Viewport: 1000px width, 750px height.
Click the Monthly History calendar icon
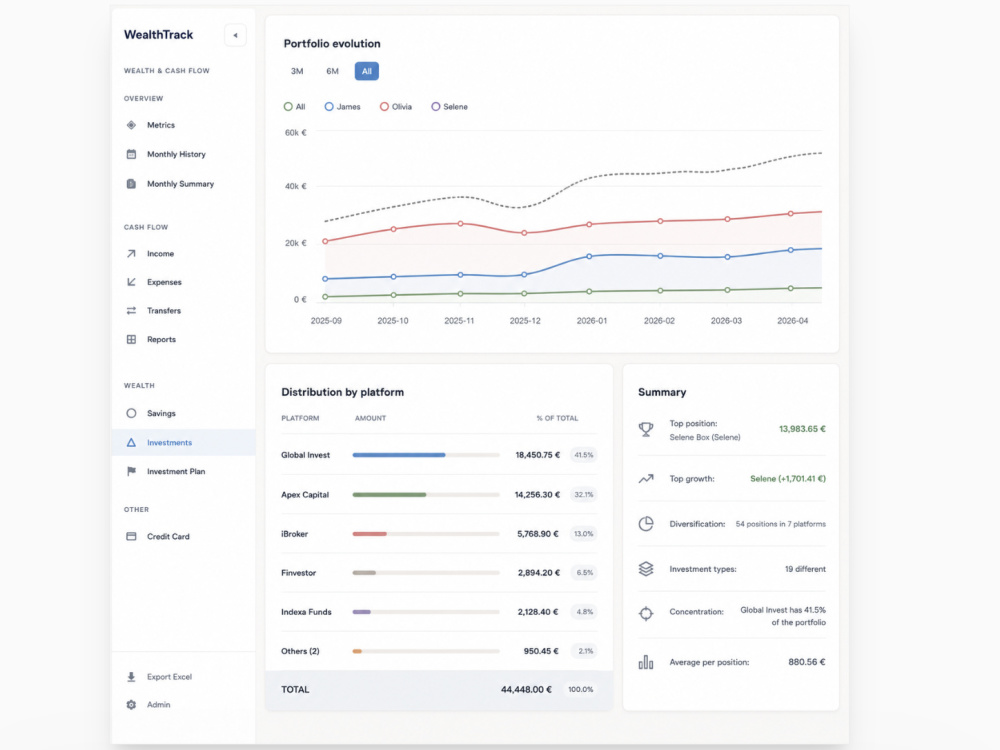[x=131, y=154]
